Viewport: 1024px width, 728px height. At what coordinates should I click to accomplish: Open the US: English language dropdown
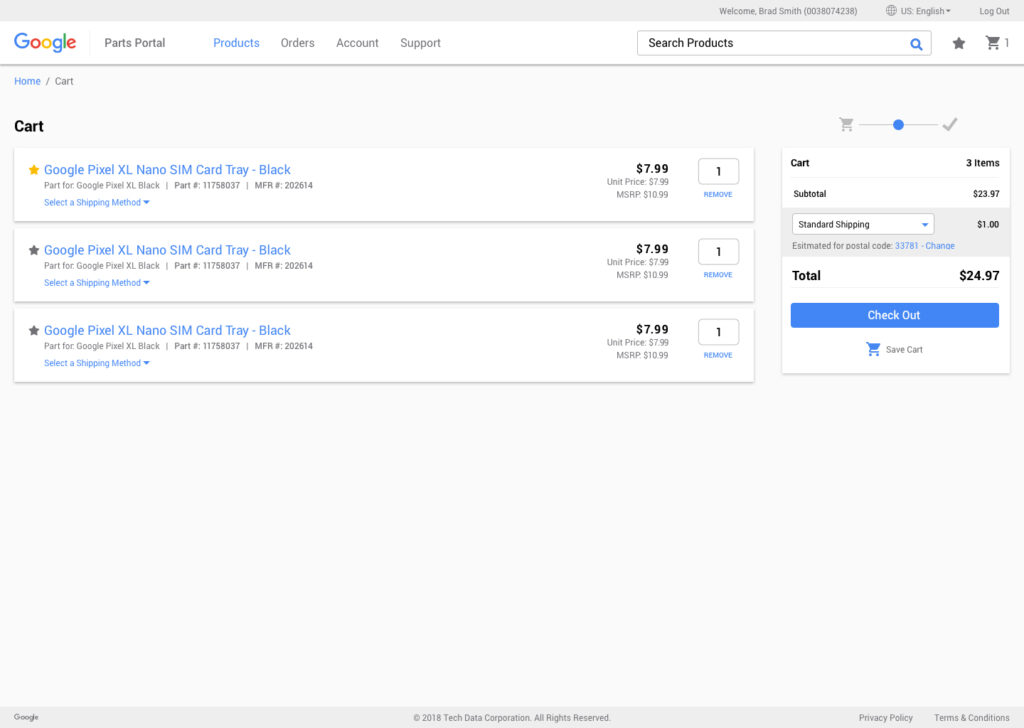tap(925, 11)
